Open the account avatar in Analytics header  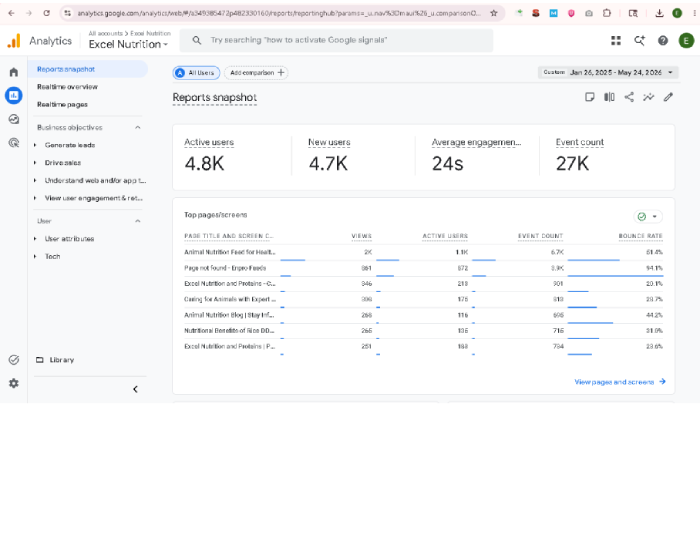(686, 41)
